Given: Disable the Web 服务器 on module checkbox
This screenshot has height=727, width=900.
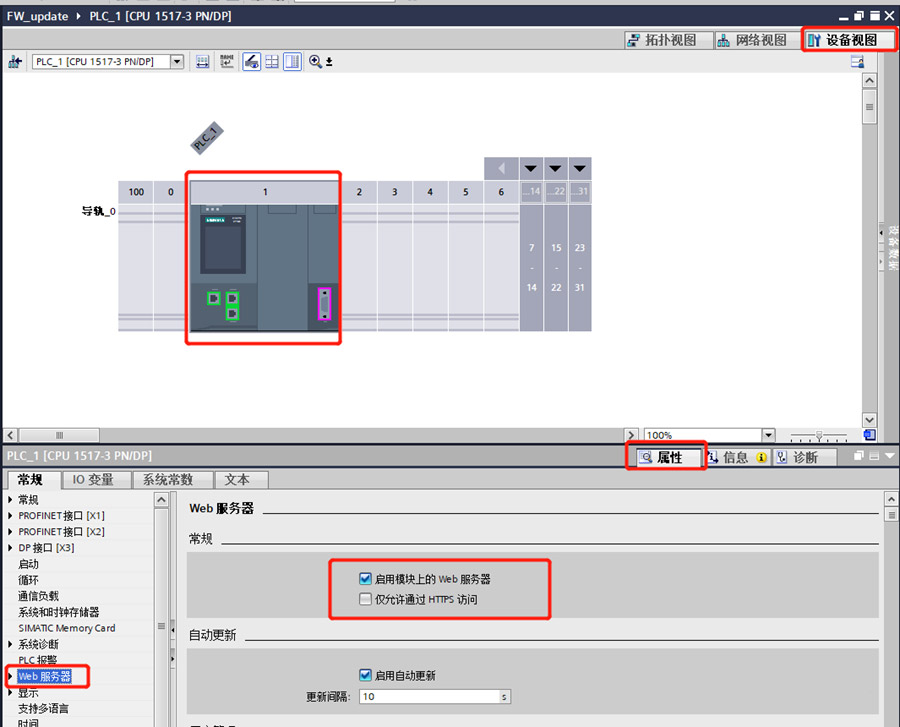Looking at the screenshot, I should coord(366,579).
